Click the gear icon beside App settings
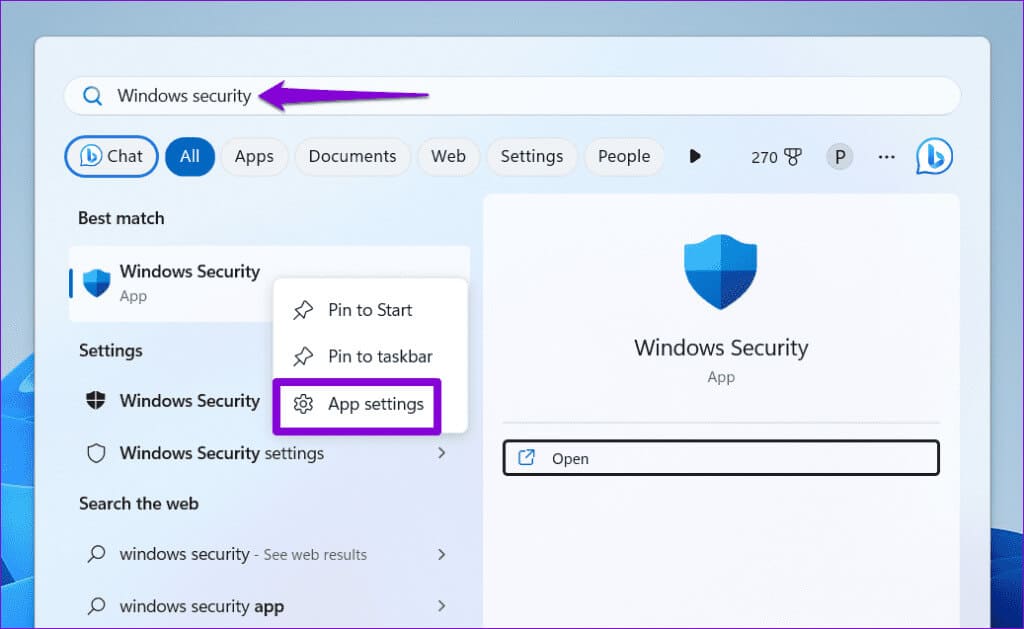The height and width of the screenshot is (629, 1024). click(x=303, y=404)
